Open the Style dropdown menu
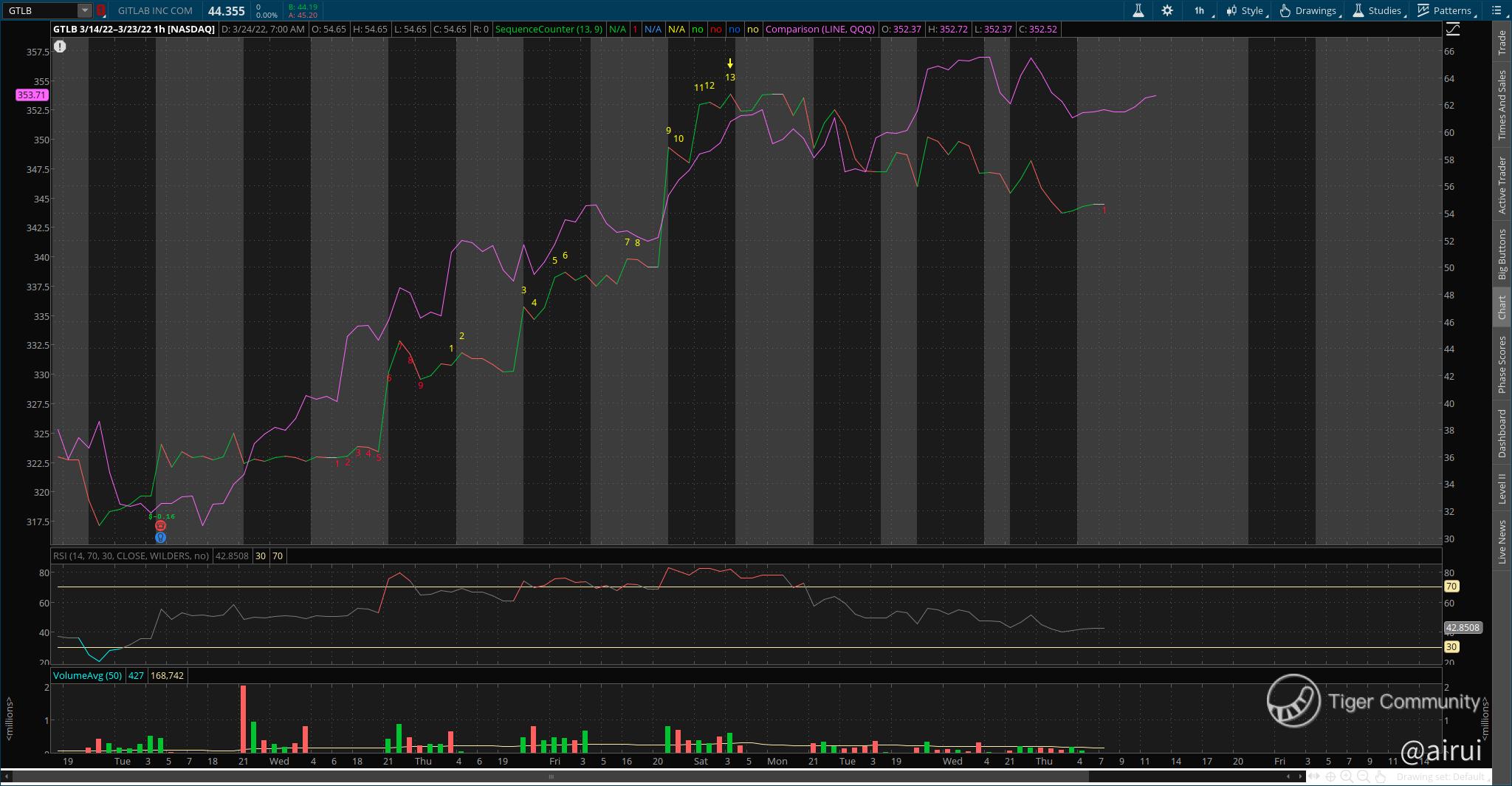The image size is (1512, 786). pyautogui.click(x=1245, y=10)
